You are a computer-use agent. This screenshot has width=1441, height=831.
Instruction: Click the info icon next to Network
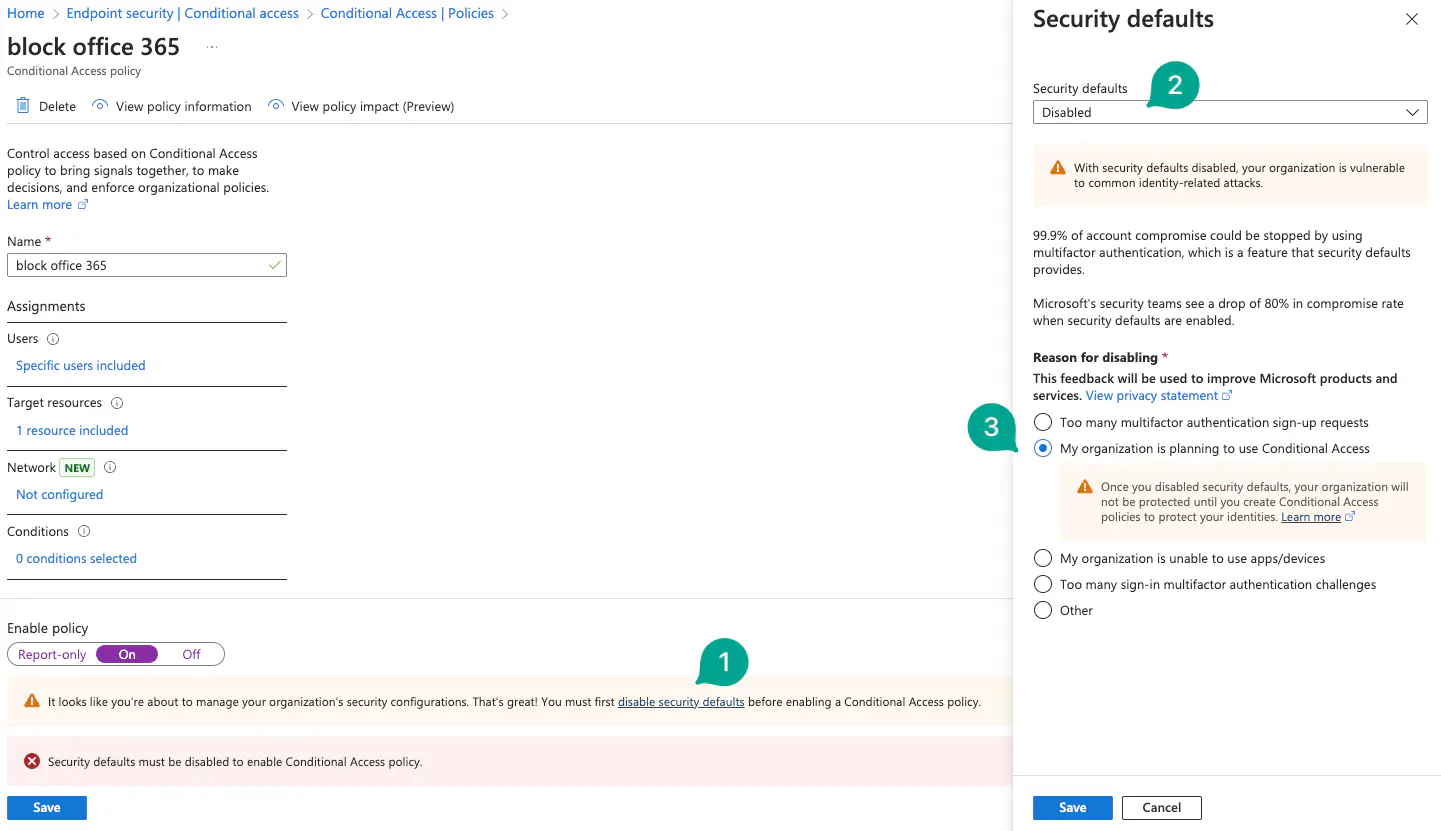[110, 467]
